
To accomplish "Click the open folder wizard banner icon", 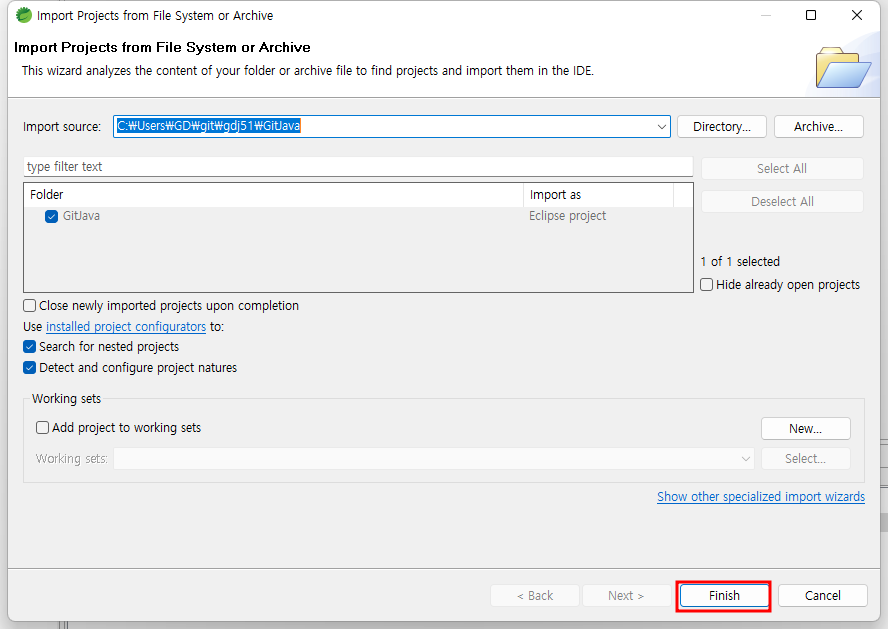I will 842,68.
